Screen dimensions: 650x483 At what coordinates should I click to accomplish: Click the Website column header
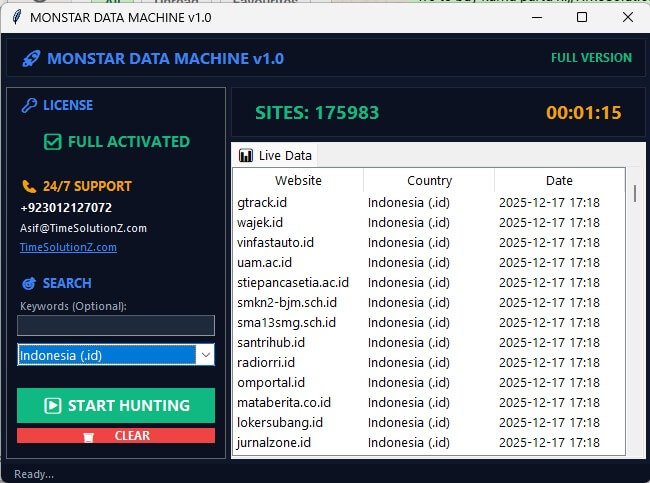pyautogui.click(x=298, y=180)
